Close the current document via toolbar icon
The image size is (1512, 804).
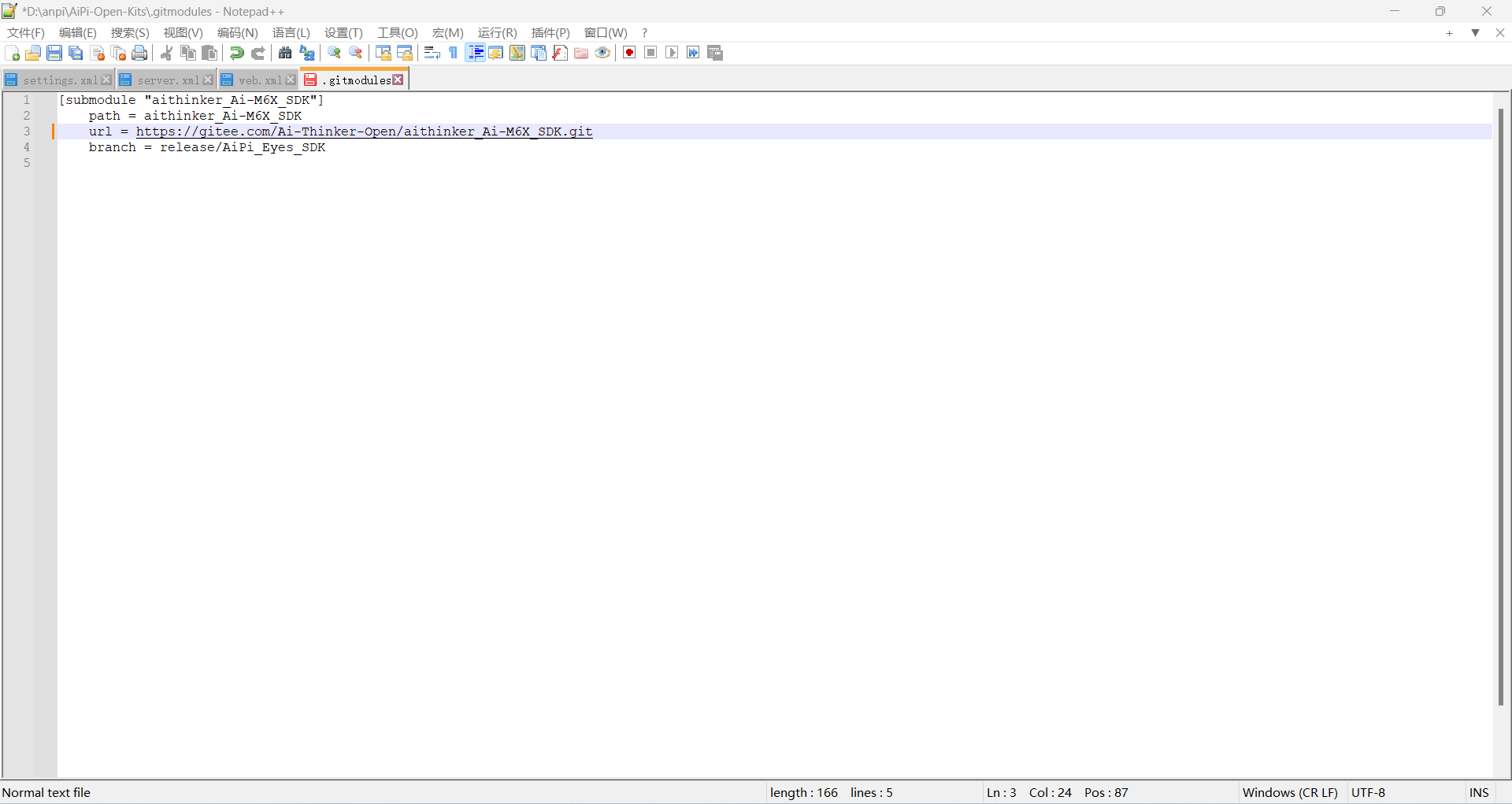coord(97,53)
